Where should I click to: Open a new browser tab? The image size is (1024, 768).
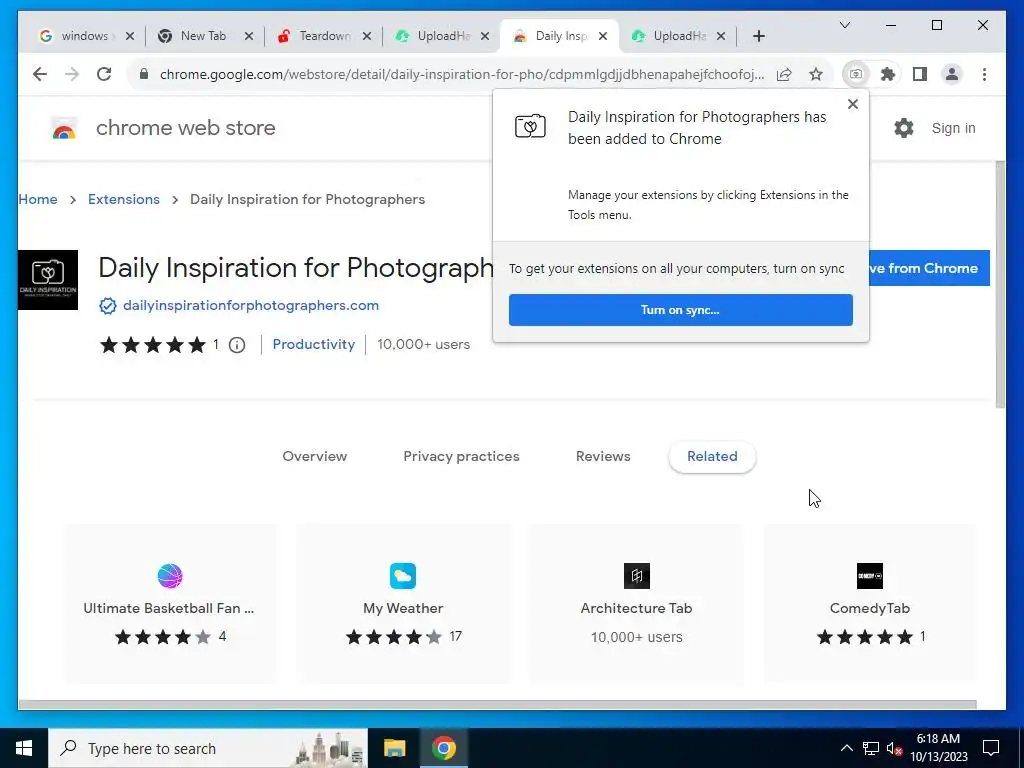tap(759, 36)
